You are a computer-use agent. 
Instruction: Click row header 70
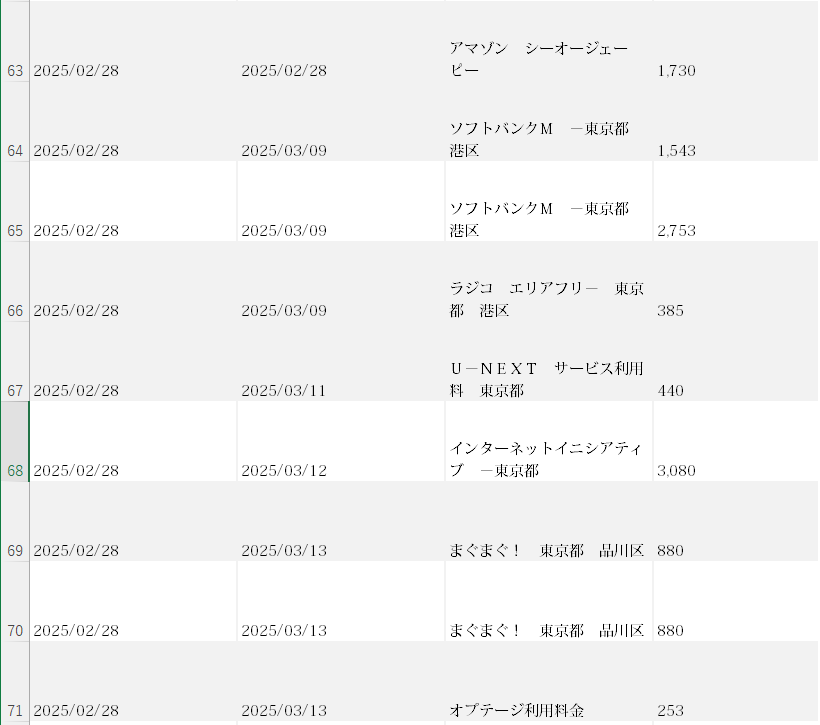coord(15,631)
